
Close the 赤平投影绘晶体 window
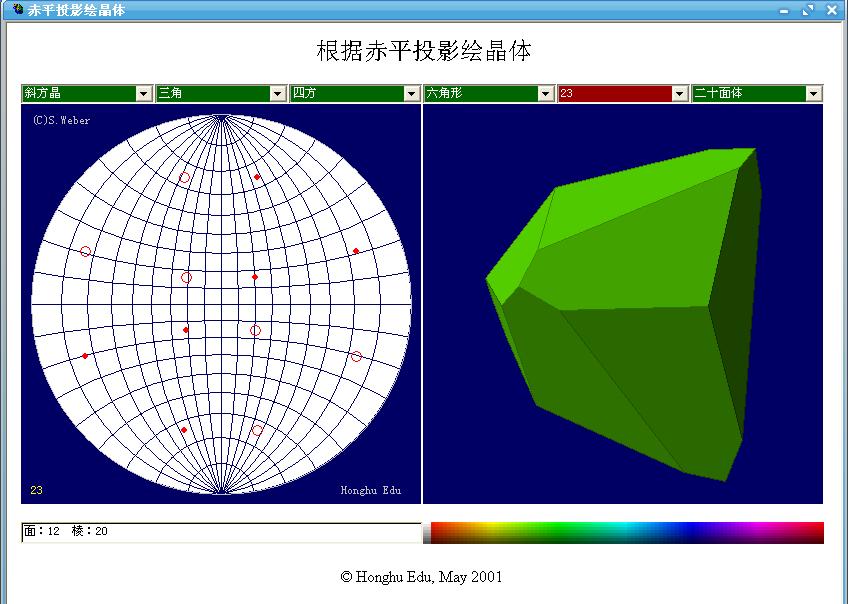[832, 10]
